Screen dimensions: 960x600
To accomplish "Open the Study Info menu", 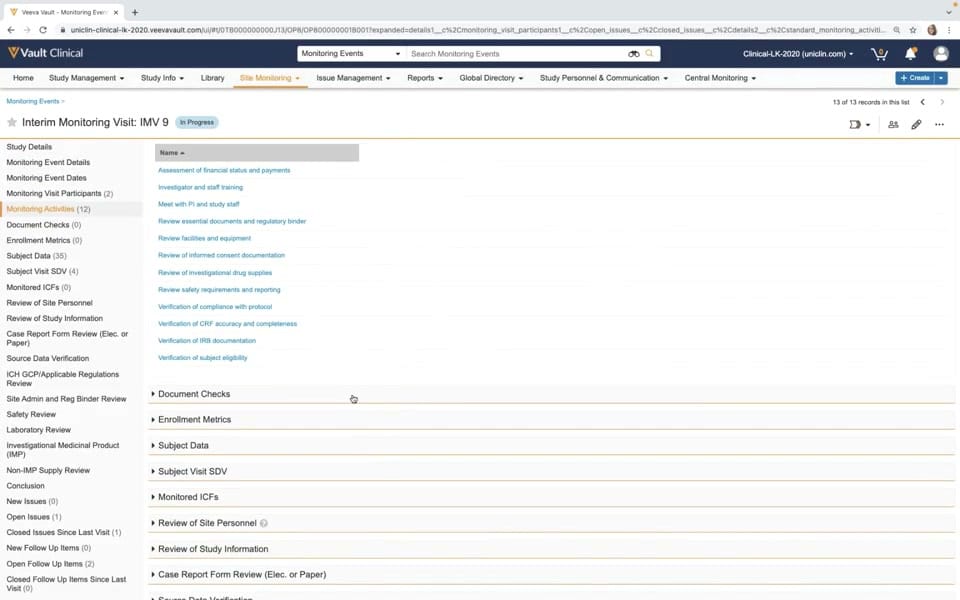I will coord(162,78).
